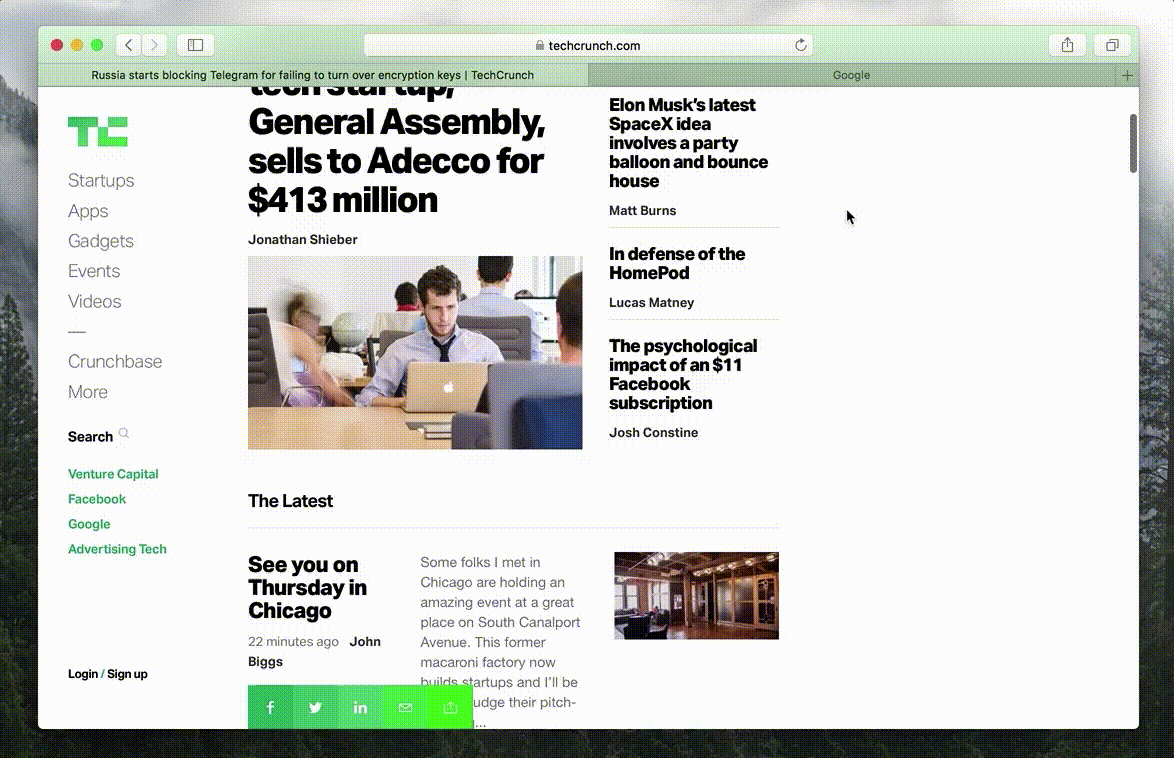
Task: Click the page vertical scrollbar
Action: pos(1133,143)
